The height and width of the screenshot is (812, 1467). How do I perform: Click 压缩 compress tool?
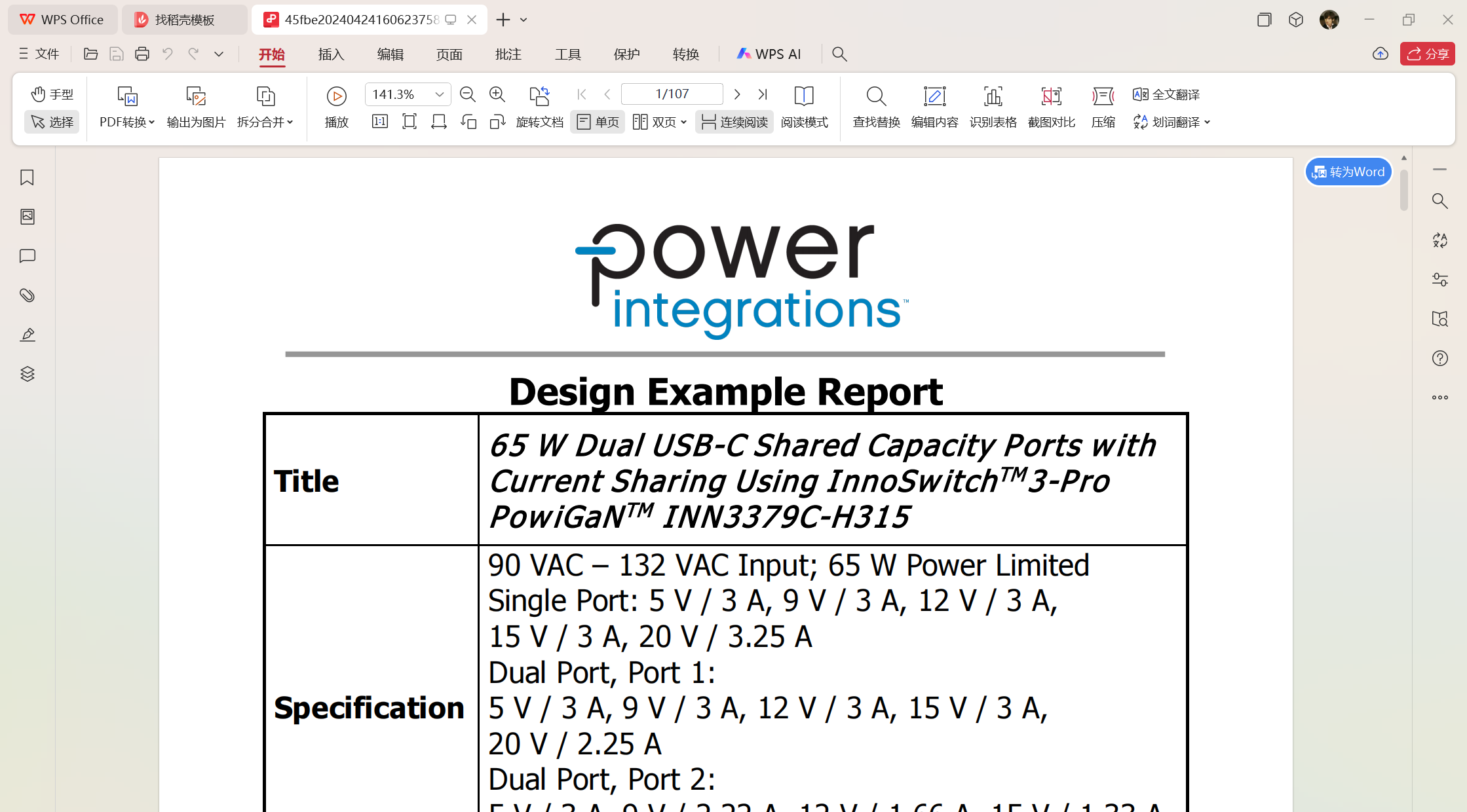pos(1103,107)
